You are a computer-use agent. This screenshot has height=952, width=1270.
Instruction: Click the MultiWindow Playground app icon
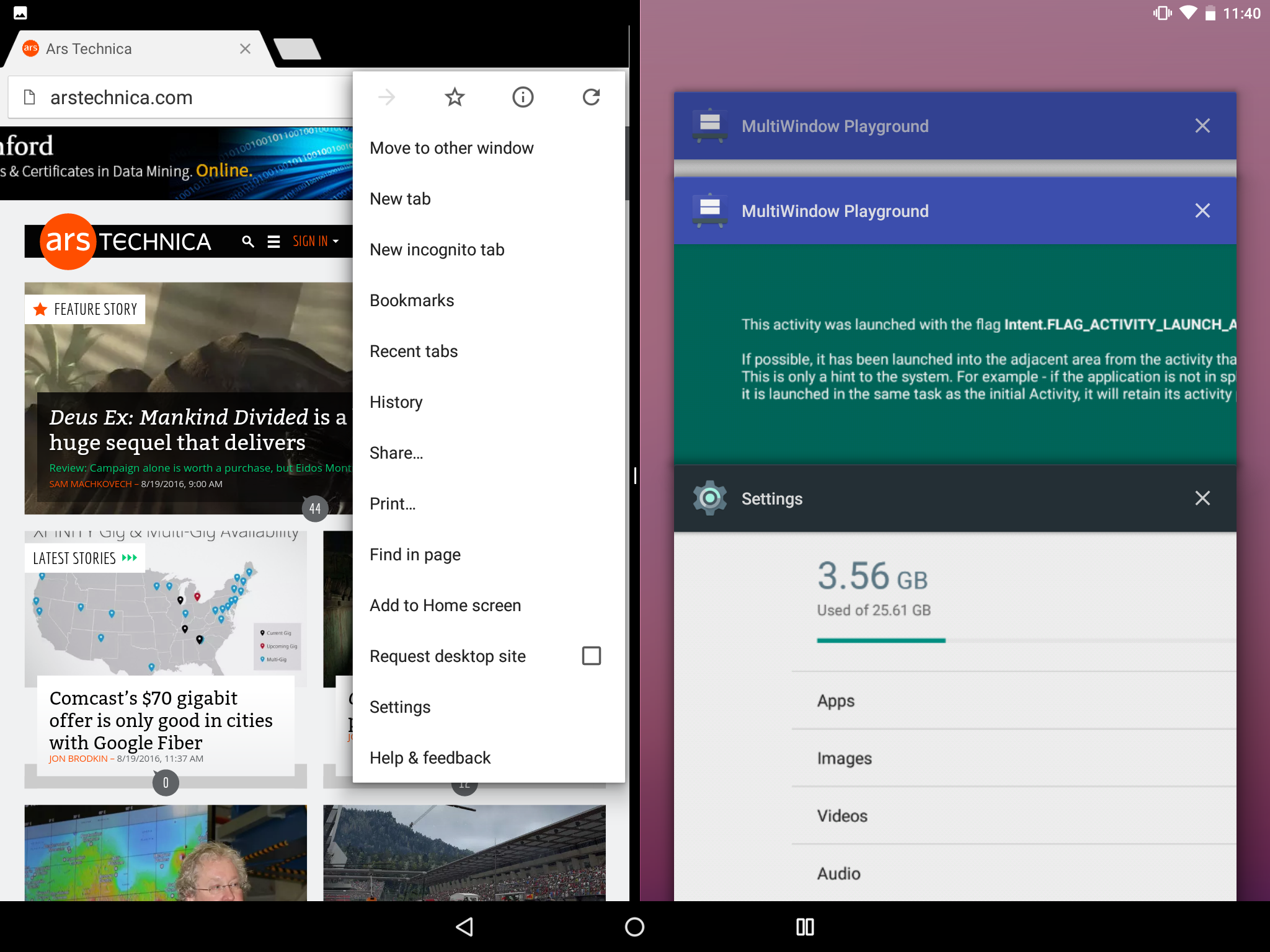pyautogui.click(x=709, y=211)
